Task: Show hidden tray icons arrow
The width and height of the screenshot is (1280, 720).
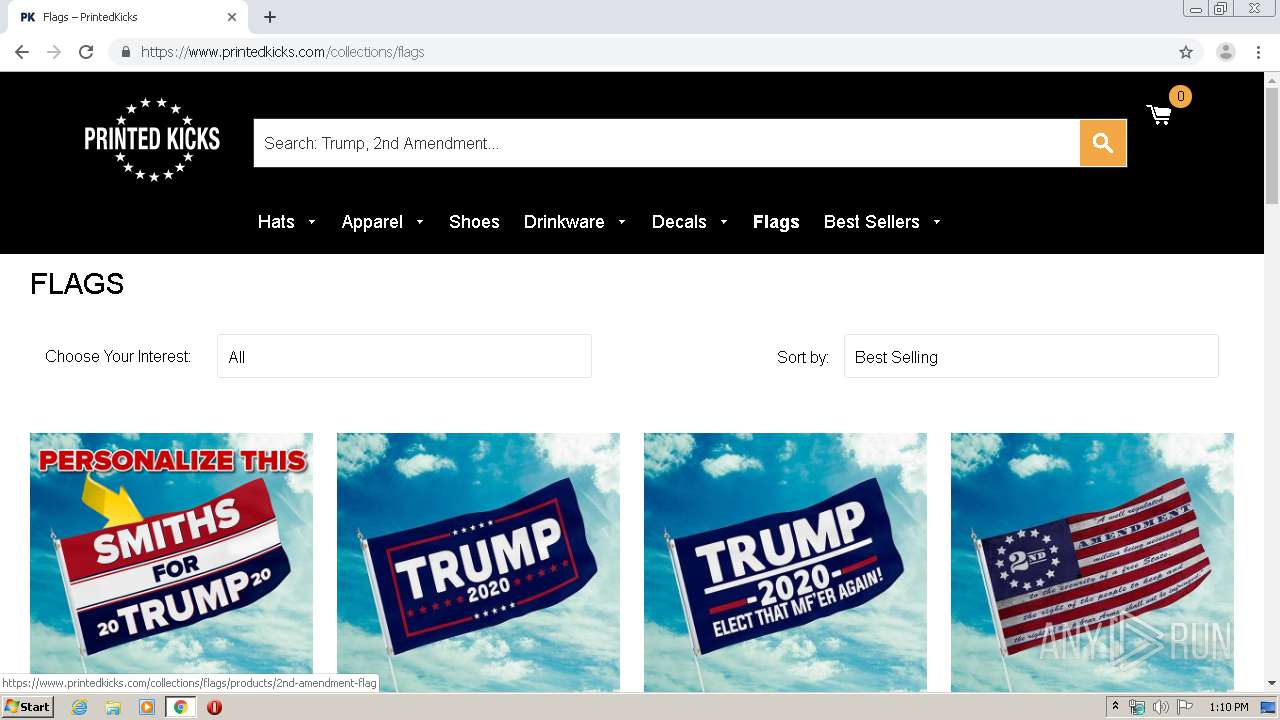Action: point(1115,707)
